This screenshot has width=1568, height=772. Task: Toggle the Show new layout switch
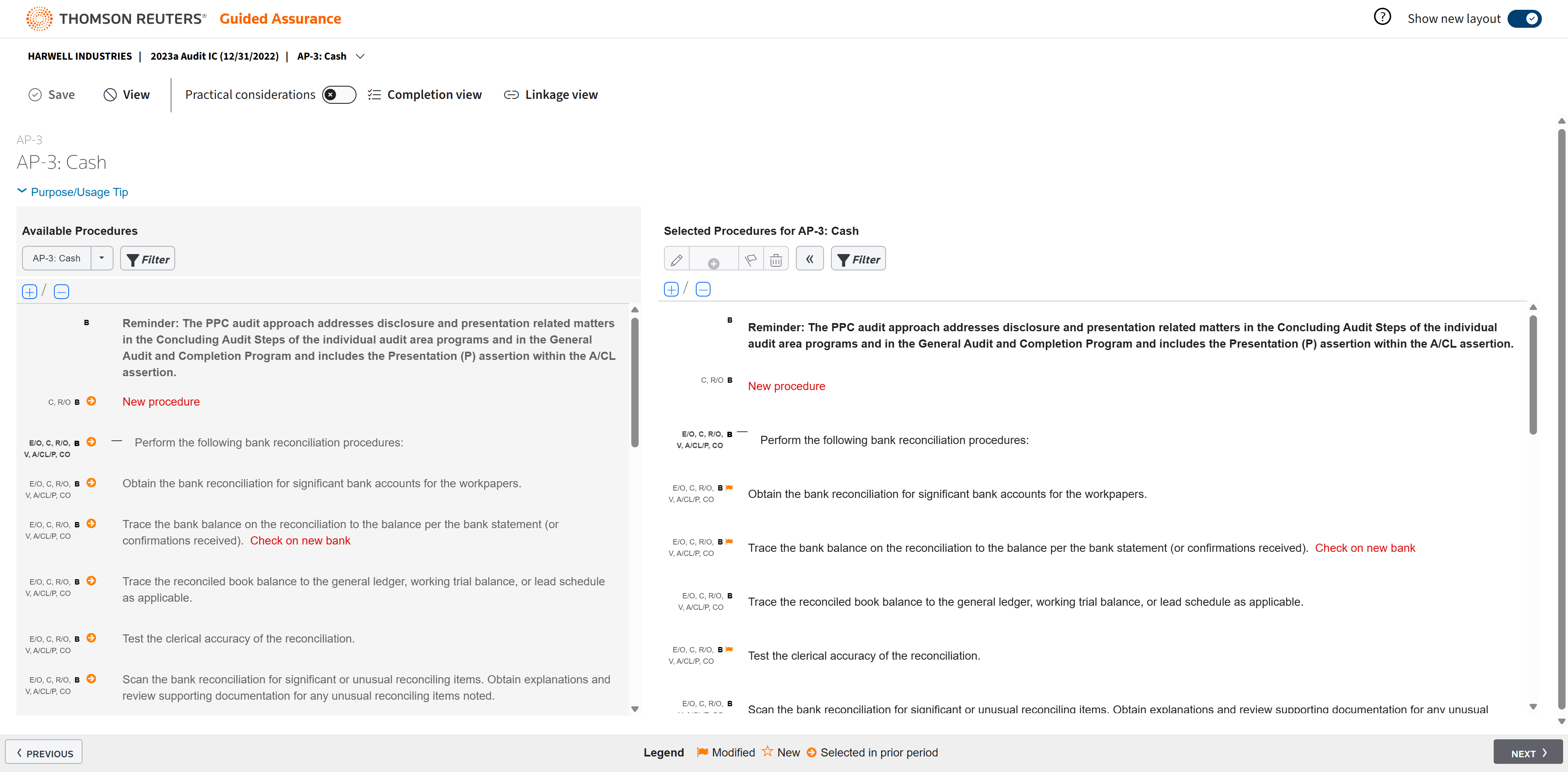coord(1524,19)
